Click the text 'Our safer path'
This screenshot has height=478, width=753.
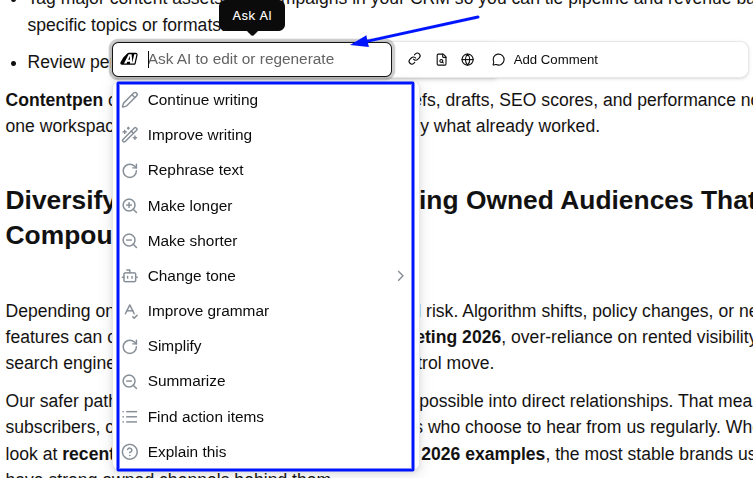click(x=59, y=401)
